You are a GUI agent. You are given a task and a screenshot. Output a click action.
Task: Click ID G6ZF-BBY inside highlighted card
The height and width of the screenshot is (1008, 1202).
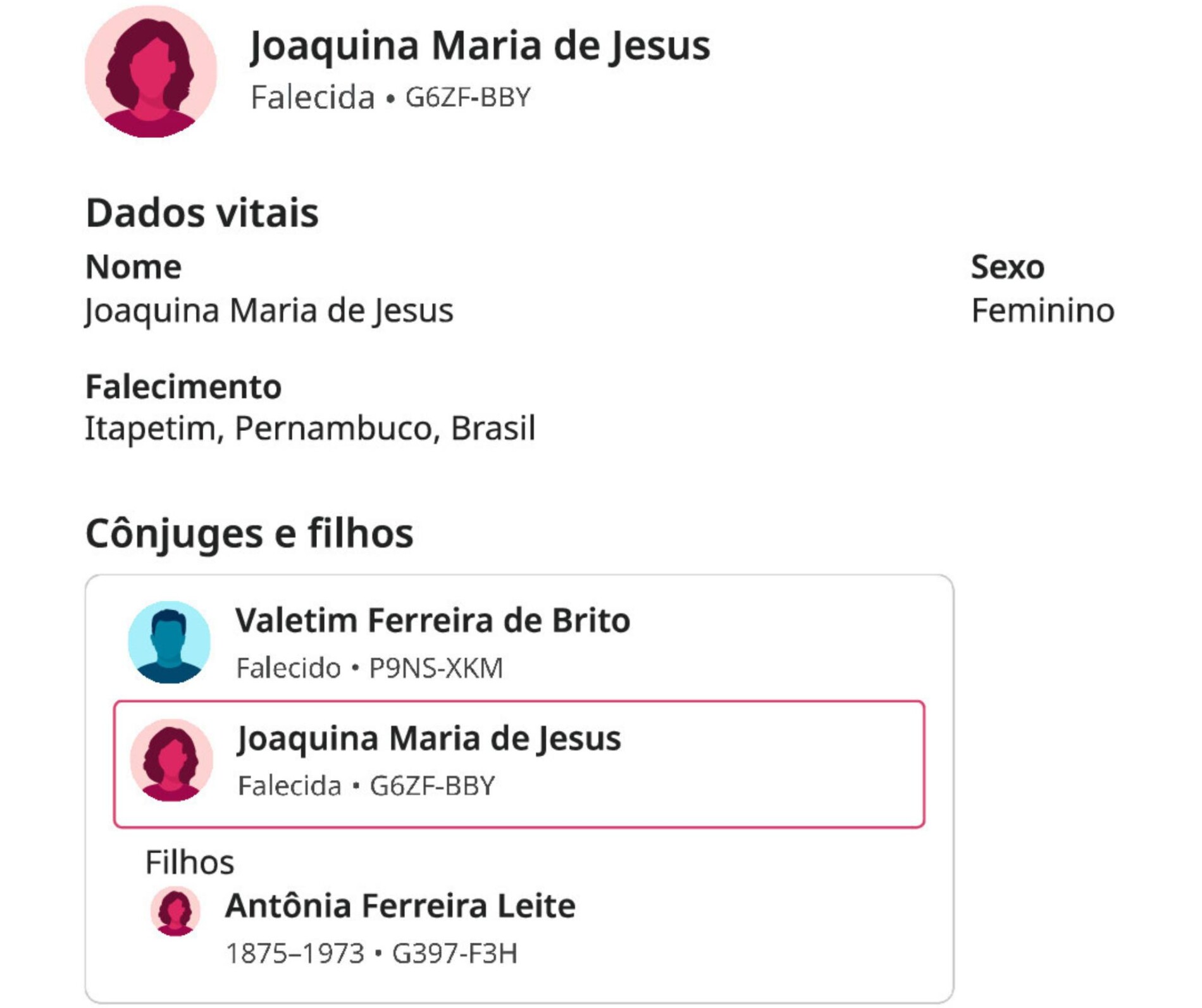tap(432, 786)
